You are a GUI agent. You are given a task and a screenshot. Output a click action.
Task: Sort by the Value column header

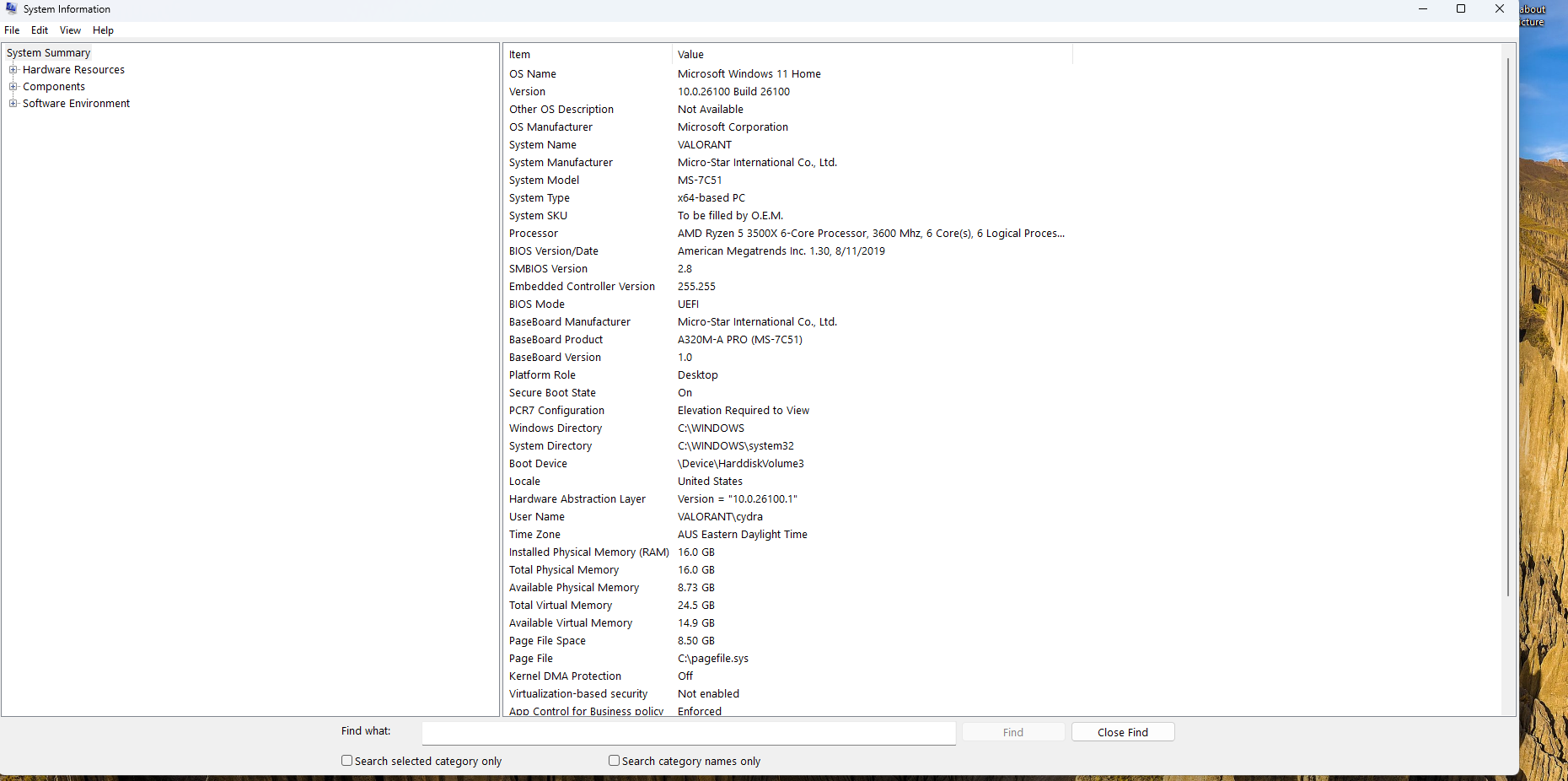click(873, 55)
